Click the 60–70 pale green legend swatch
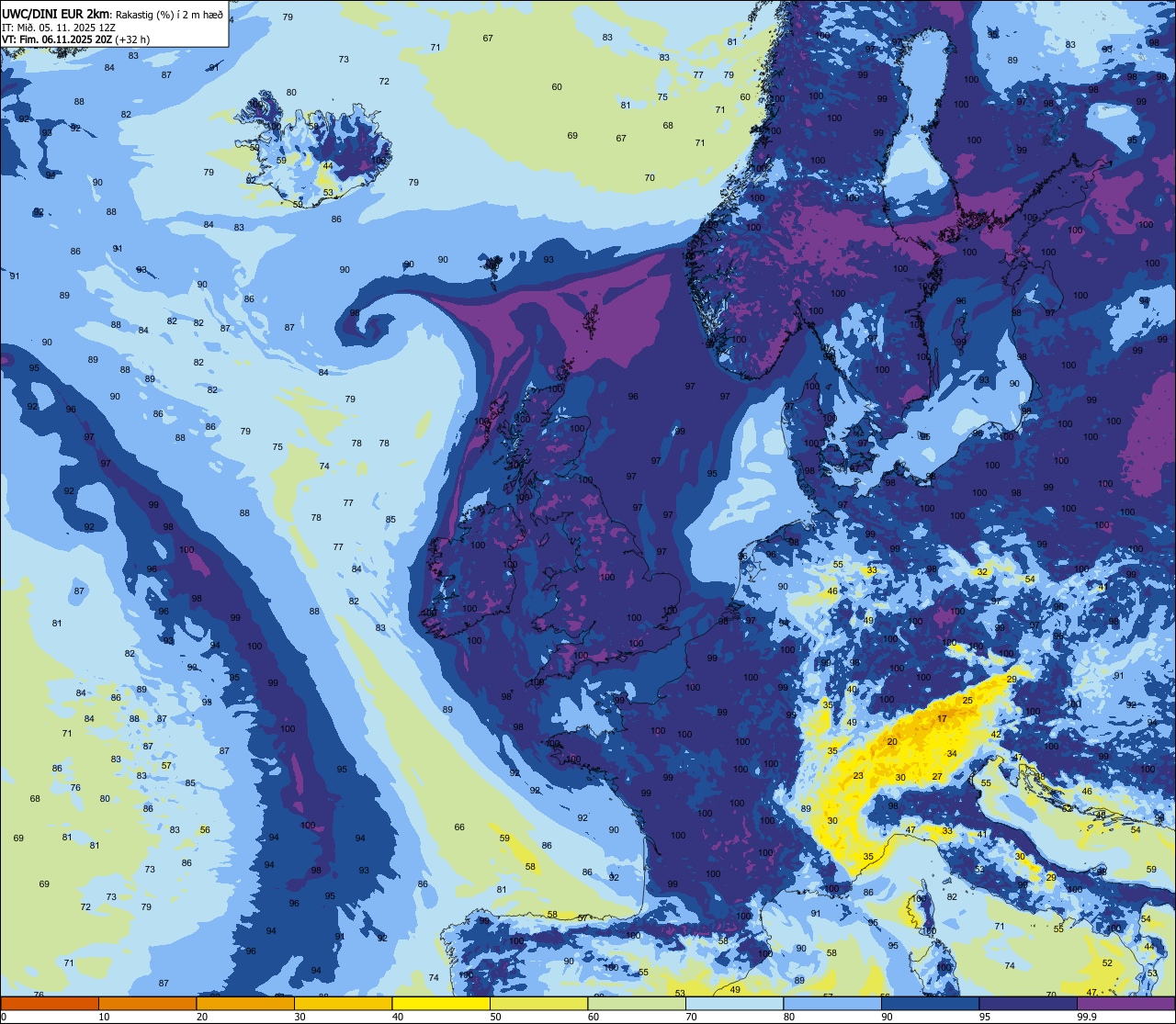This screenshot has height=1024, width=1176. tap(637, 1003)
